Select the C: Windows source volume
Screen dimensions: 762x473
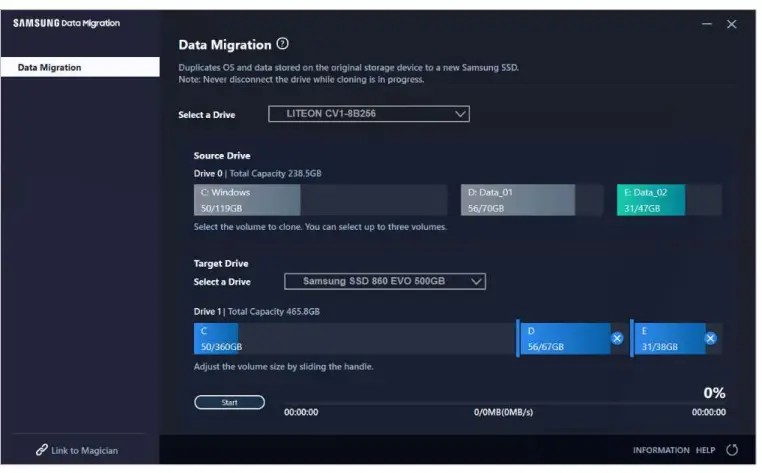coord(320,200)
